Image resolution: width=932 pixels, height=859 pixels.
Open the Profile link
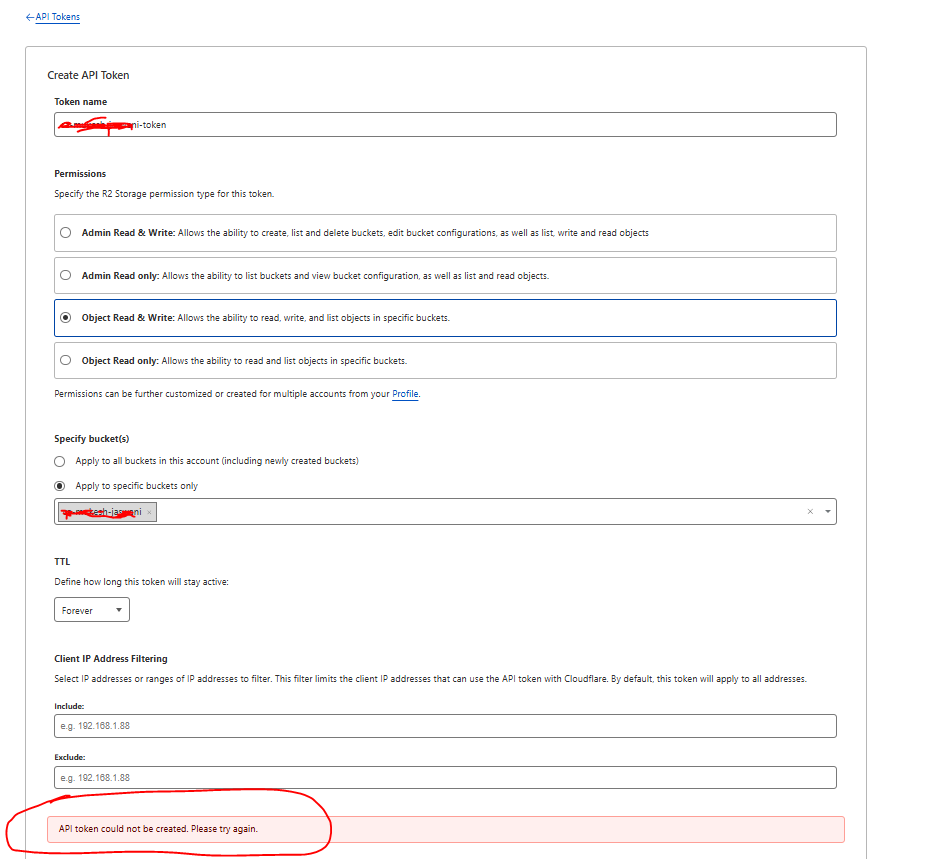405,394
